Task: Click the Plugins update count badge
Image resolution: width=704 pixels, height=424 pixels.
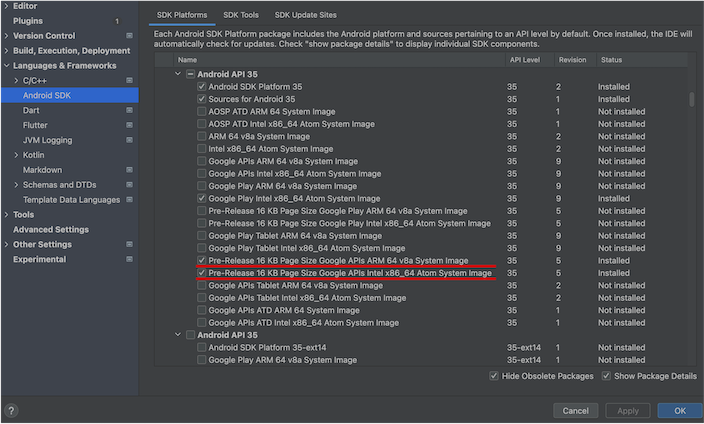Action: 116,21
